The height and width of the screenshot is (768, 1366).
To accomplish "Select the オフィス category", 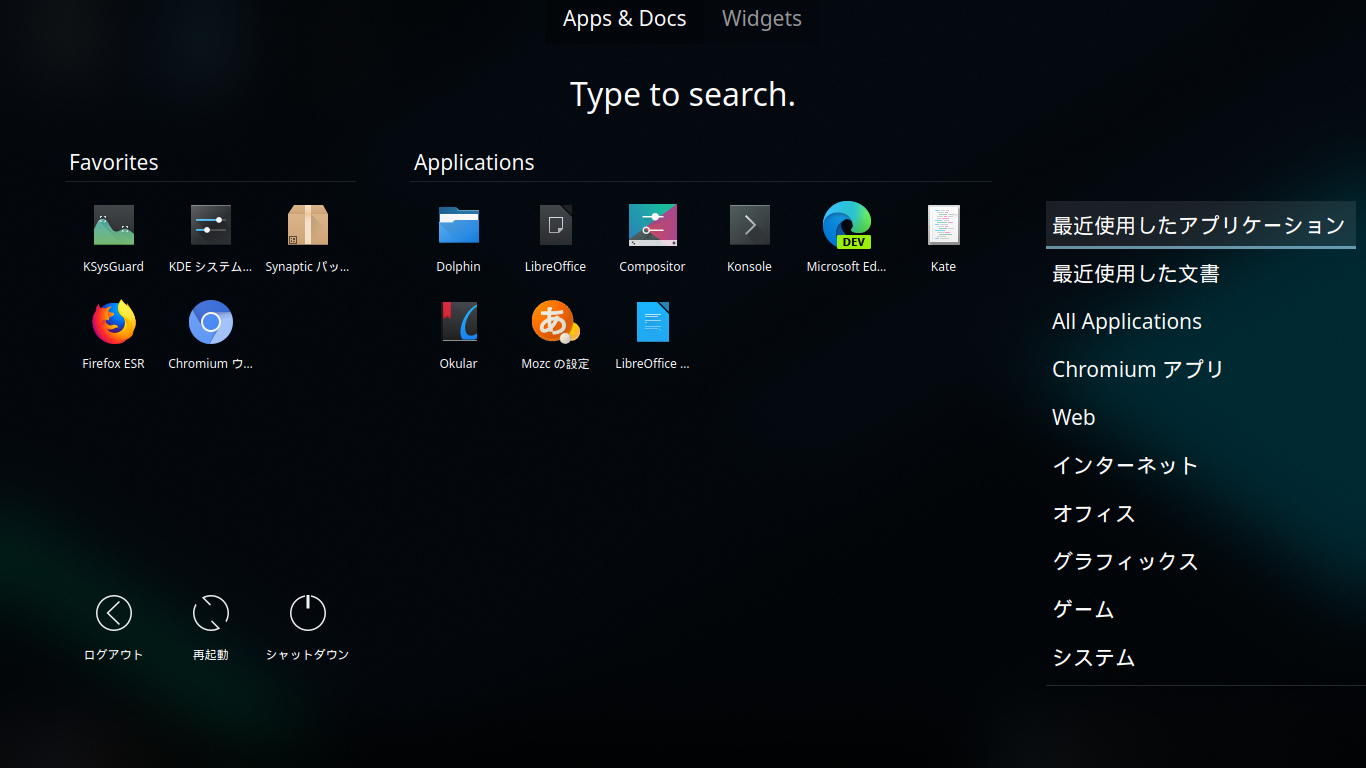I will (x=1200, y=513).
